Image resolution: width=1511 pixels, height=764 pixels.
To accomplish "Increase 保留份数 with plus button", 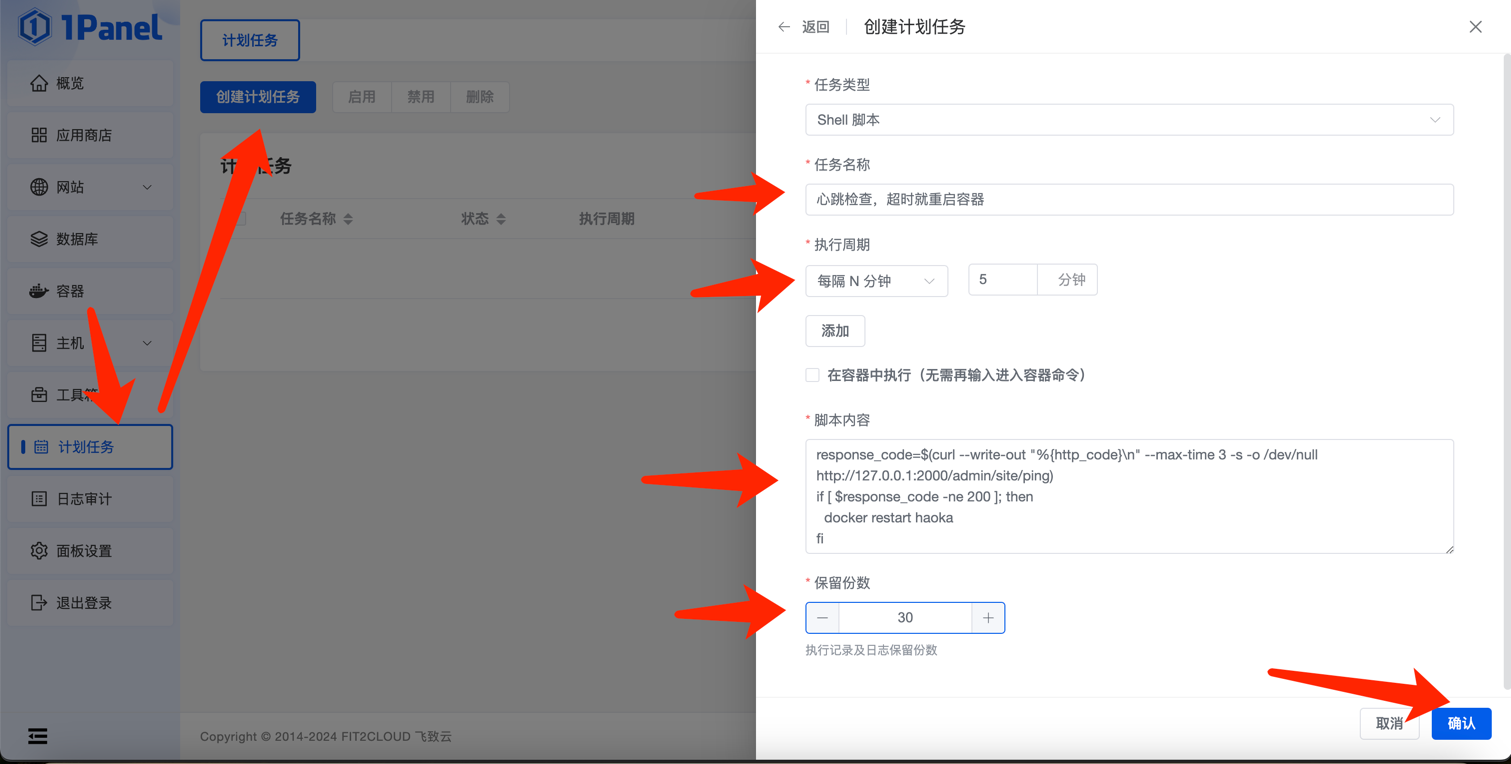I will pos(988,618).
